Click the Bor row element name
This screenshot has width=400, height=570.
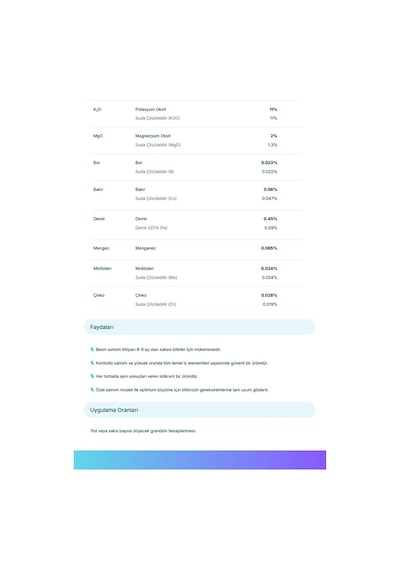(139, 163)
